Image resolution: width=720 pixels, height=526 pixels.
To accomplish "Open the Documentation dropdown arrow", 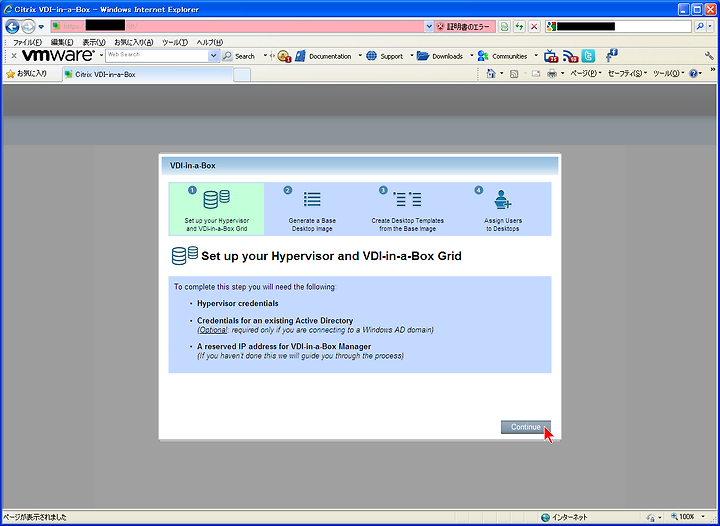I will [x=360, y=56].
